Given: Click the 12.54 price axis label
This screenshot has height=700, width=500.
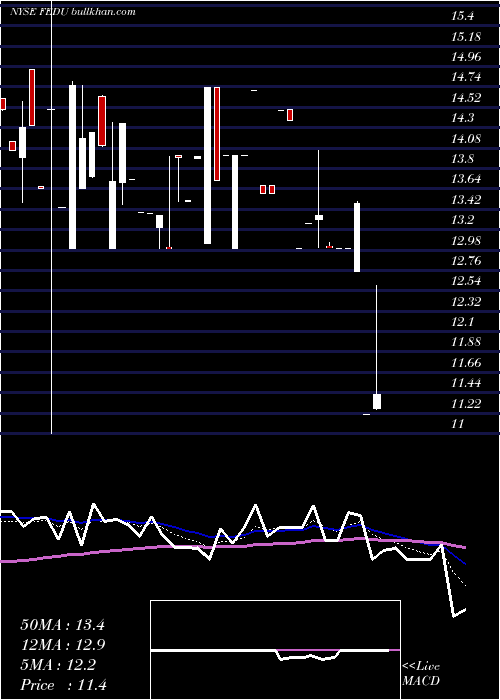Looking at the screenshot, I should tap(466, 281).
